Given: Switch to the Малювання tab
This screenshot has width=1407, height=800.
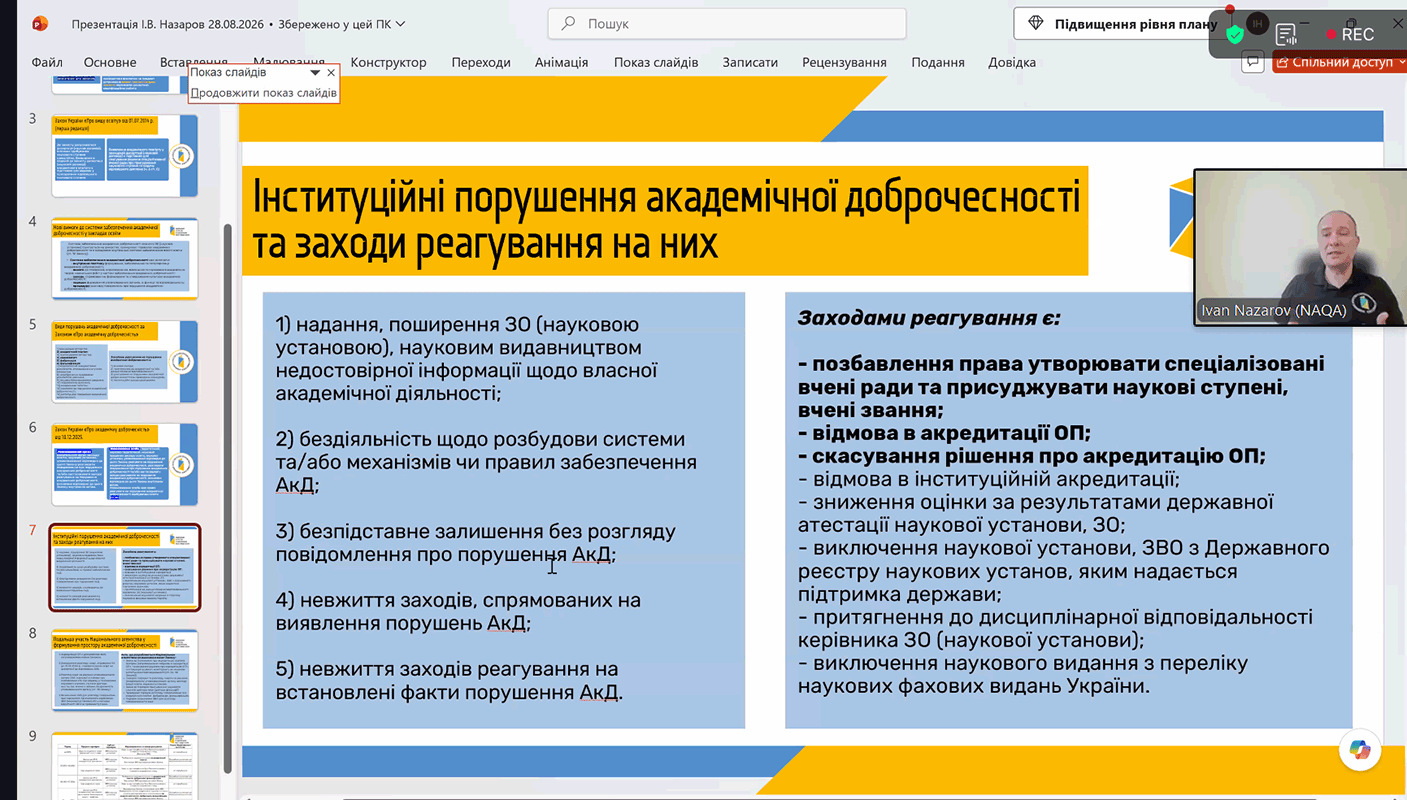Looking at the screenshot, I should click(x=289, y=62).
